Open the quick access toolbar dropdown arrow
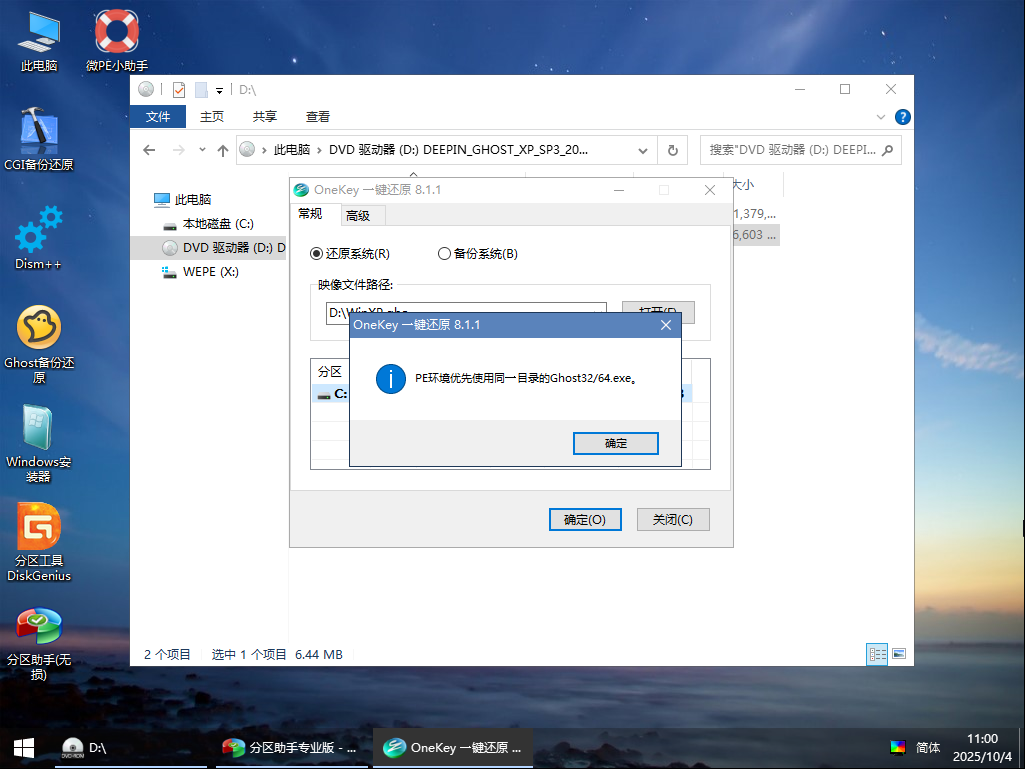Viewport: 1025px width, 769px height. coord(220,90)
